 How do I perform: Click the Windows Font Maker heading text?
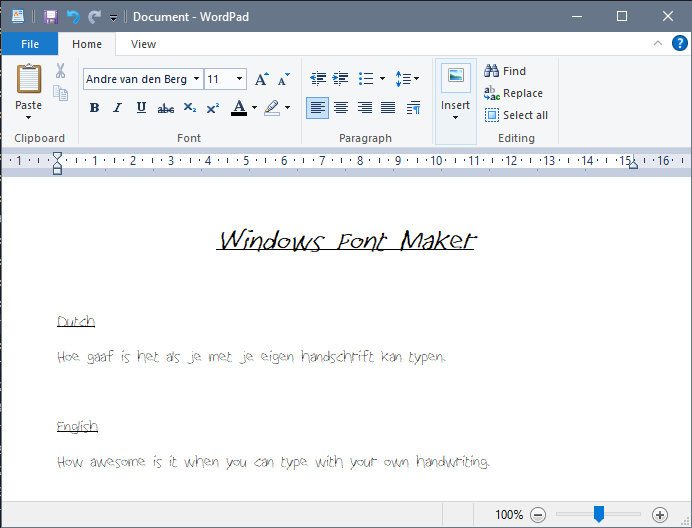pos(346,241)
